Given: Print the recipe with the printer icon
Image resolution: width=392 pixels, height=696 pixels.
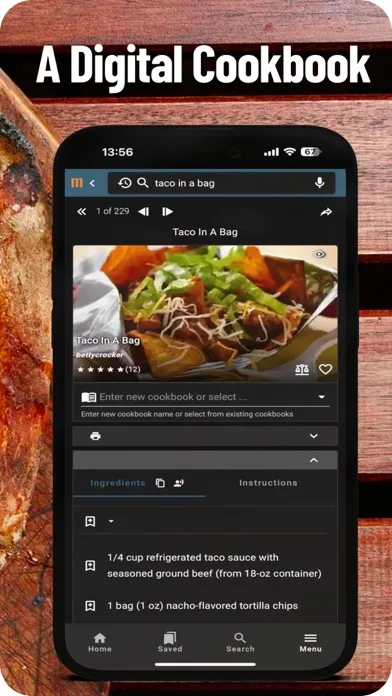Looking at the screenshot, I should pos(95,436).
